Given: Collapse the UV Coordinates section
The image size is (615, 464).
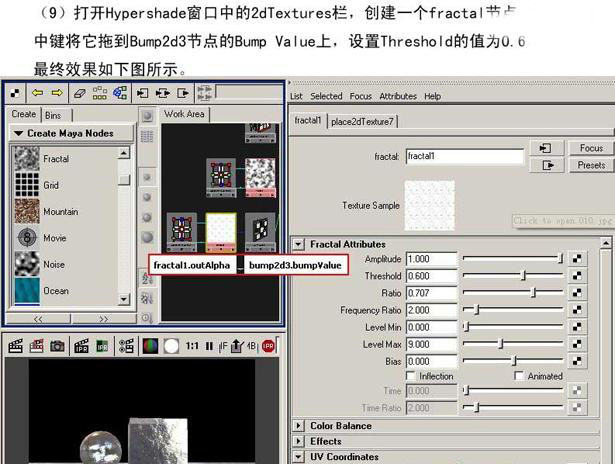Looking at the screenshot, I should [x=298, y=457].
